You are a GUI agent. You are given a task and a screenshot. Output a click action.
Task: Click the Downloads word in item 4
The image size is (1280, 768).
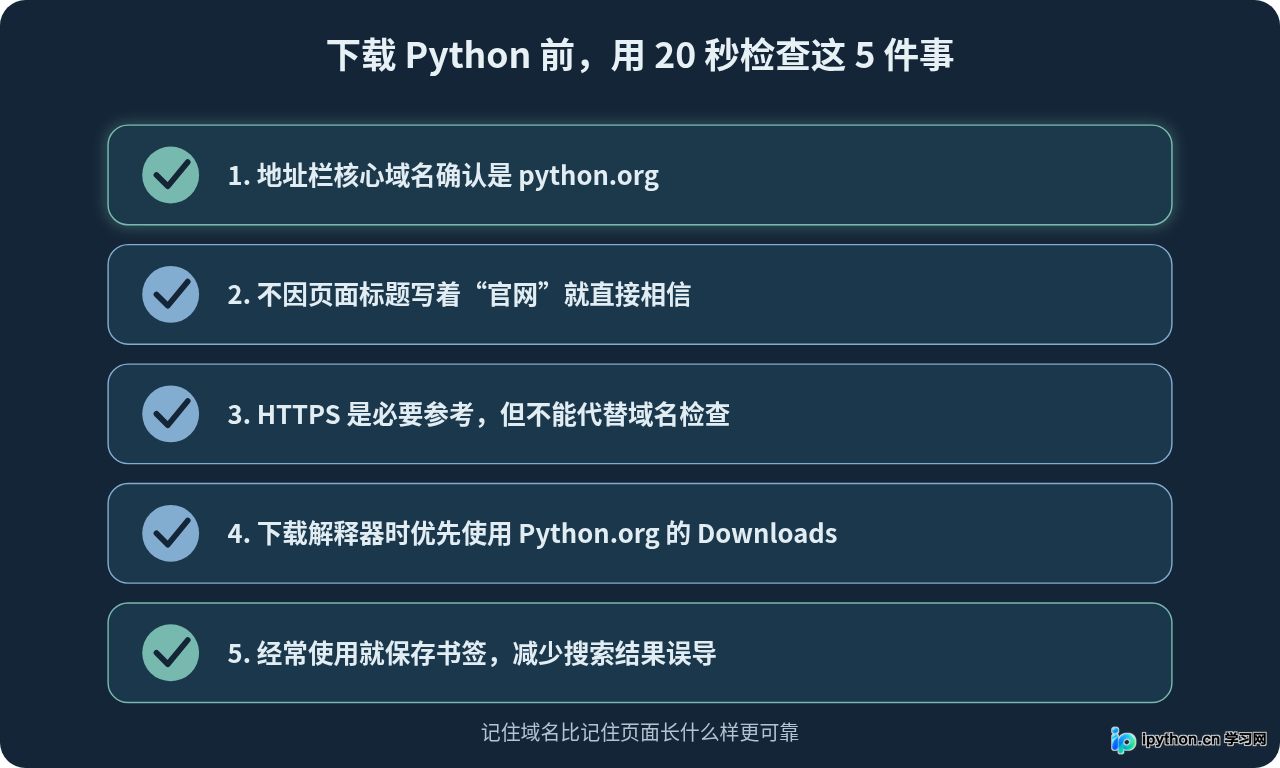pos(767,534)
